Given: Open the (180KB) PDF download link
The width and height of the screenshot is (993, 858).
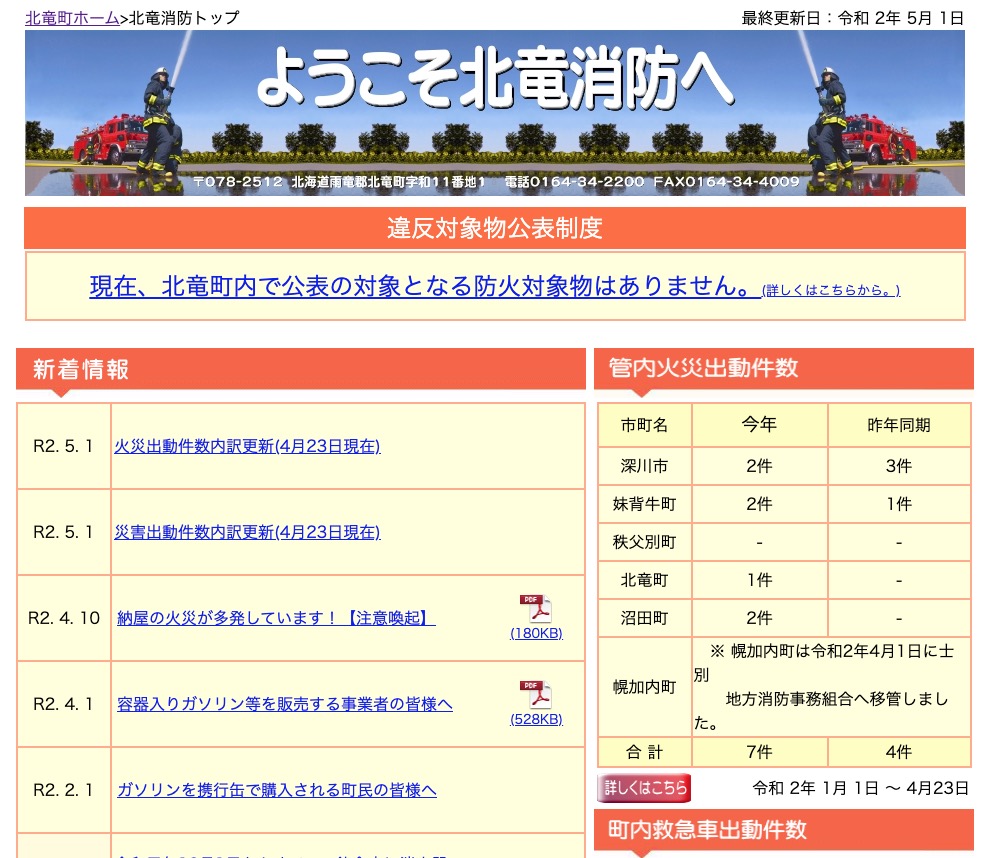Looking at the screenshot, I should point(536,632).
